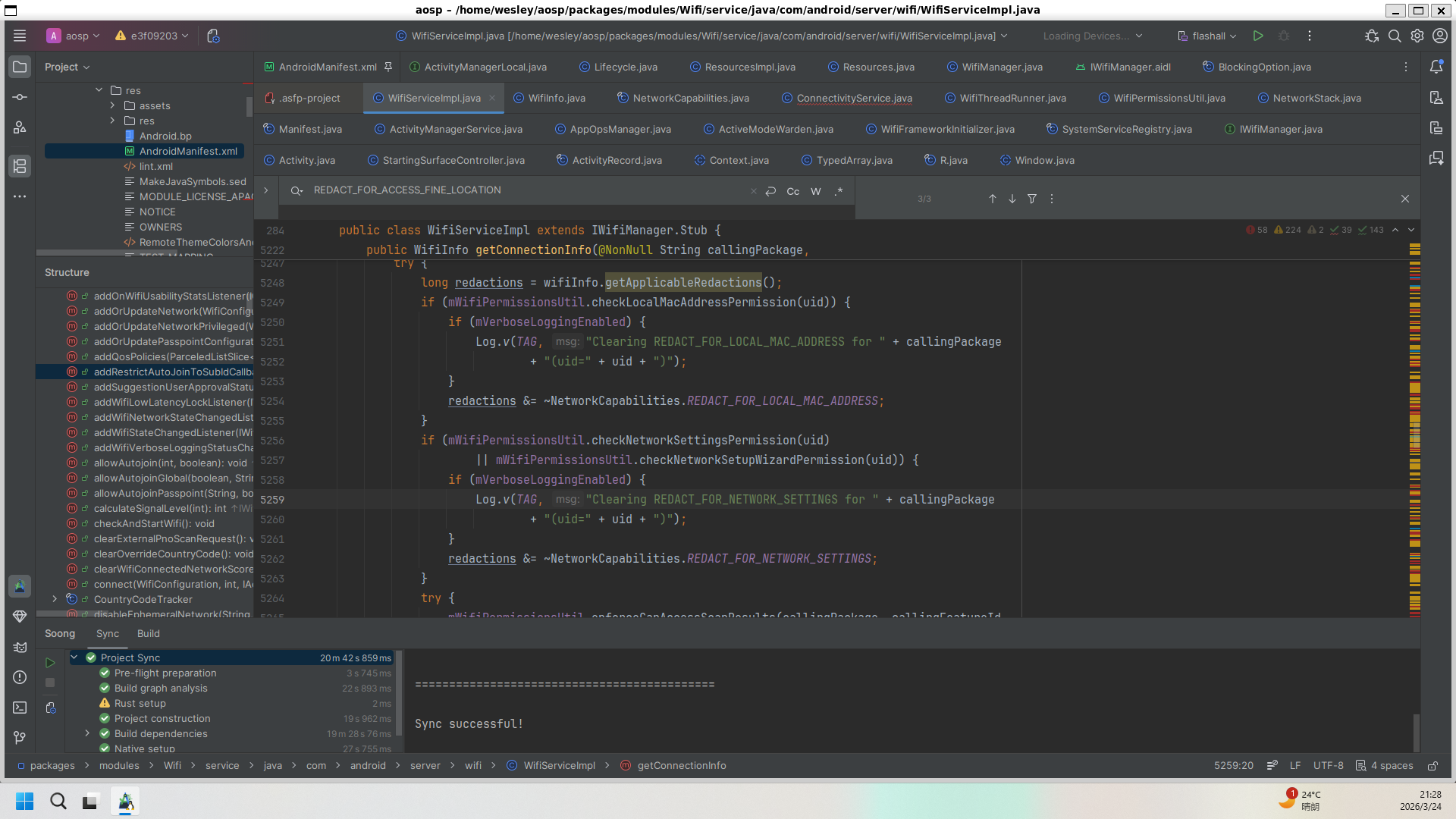1456x819 pixels.
Task: Switch to the WifiInfo.java tab
Action: coord(556,98)
